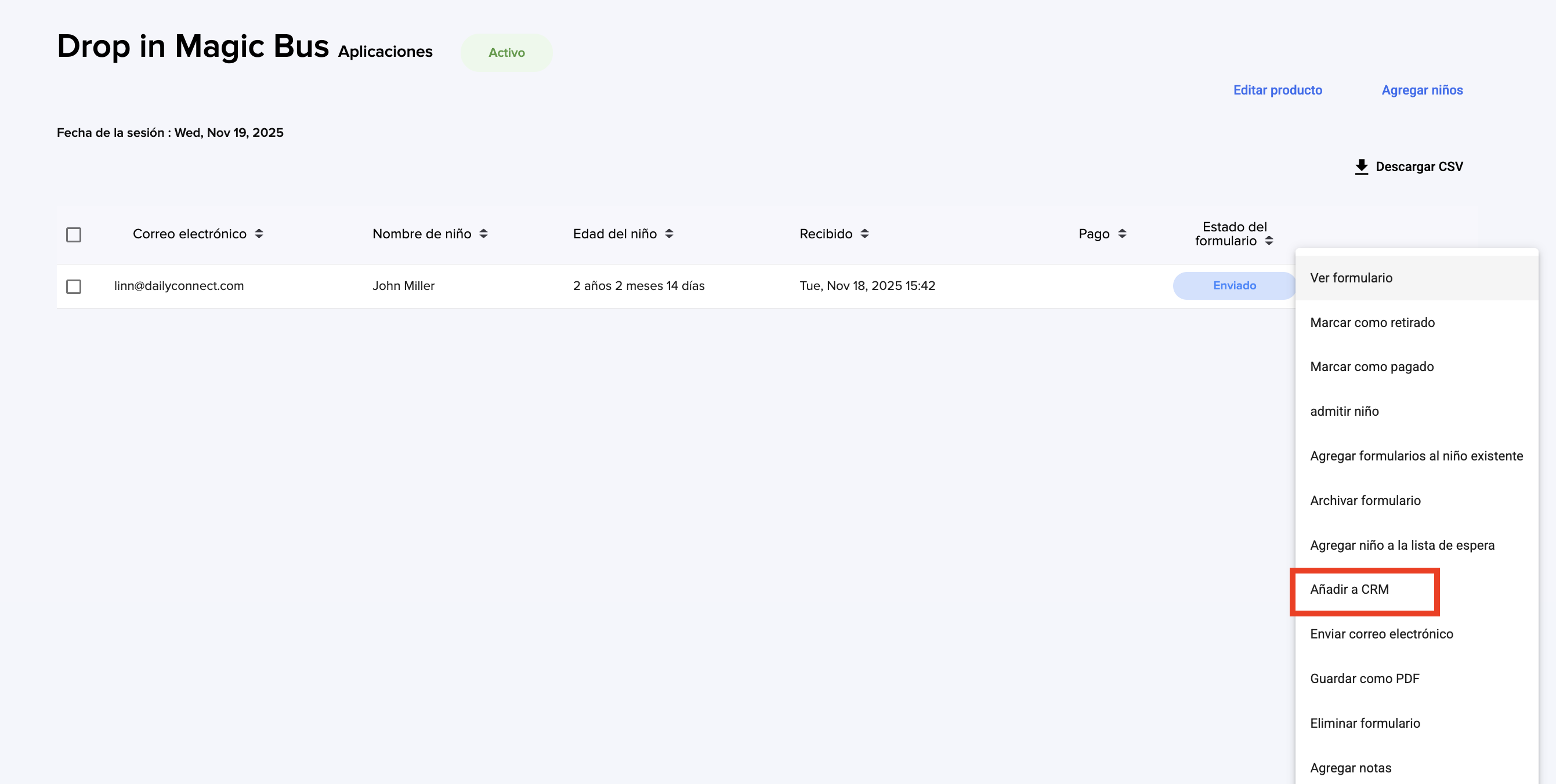Click the Enviado status badge
The image size is (1556, 784).
[1234, 285]
